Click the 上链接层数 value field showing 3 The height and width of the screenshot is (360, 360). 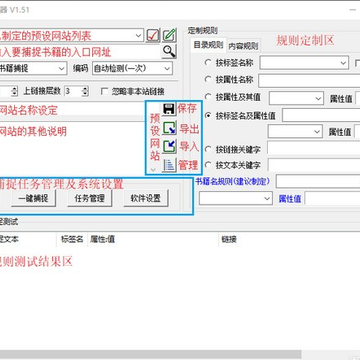73,91
